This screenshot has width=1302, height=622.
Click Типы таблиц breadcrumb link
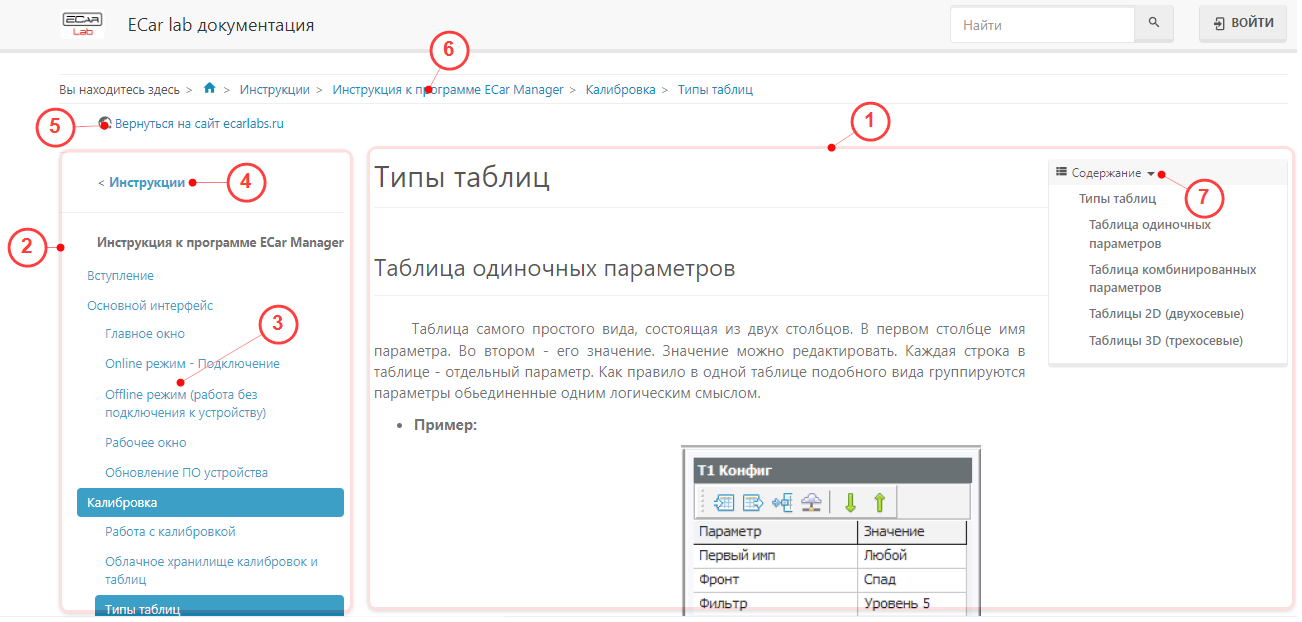[x=715, y=89]
